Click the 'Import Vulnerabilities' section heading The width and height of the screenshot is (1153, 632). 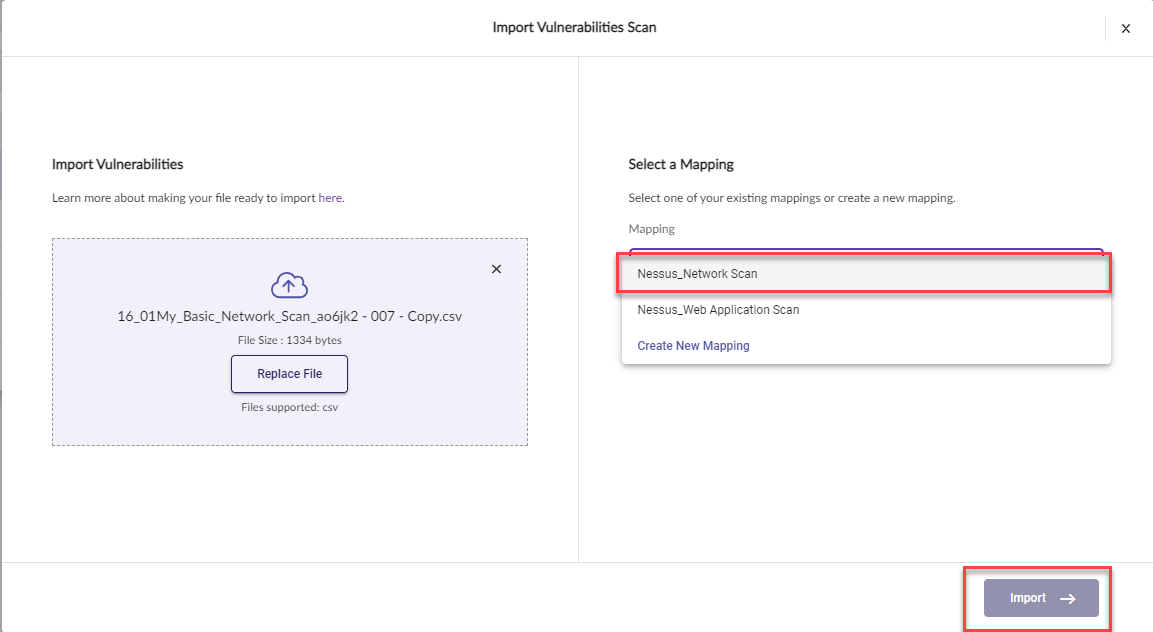pos(117,164)
